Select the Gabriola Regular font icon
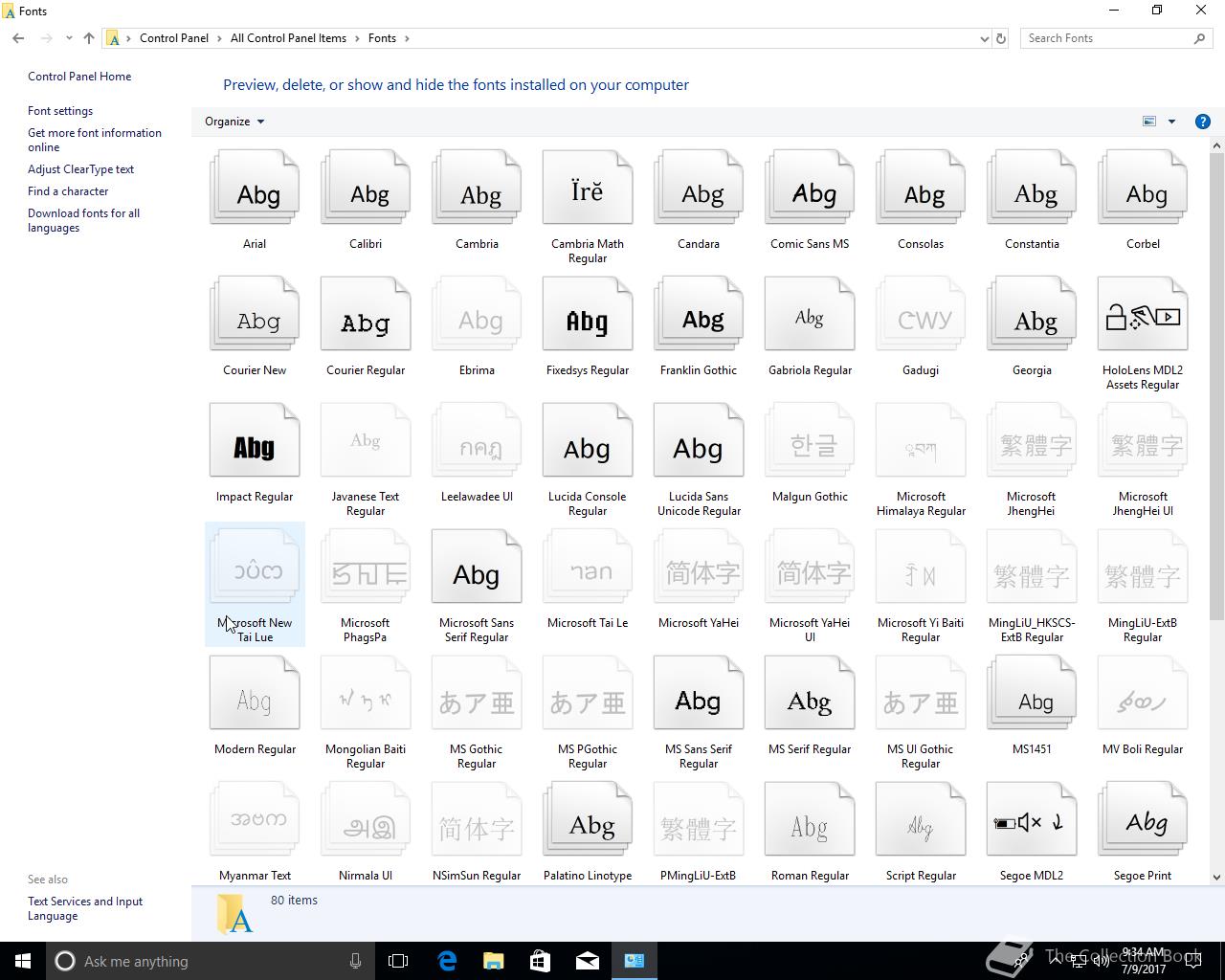The image size is (1225, 980). point(810,314)
